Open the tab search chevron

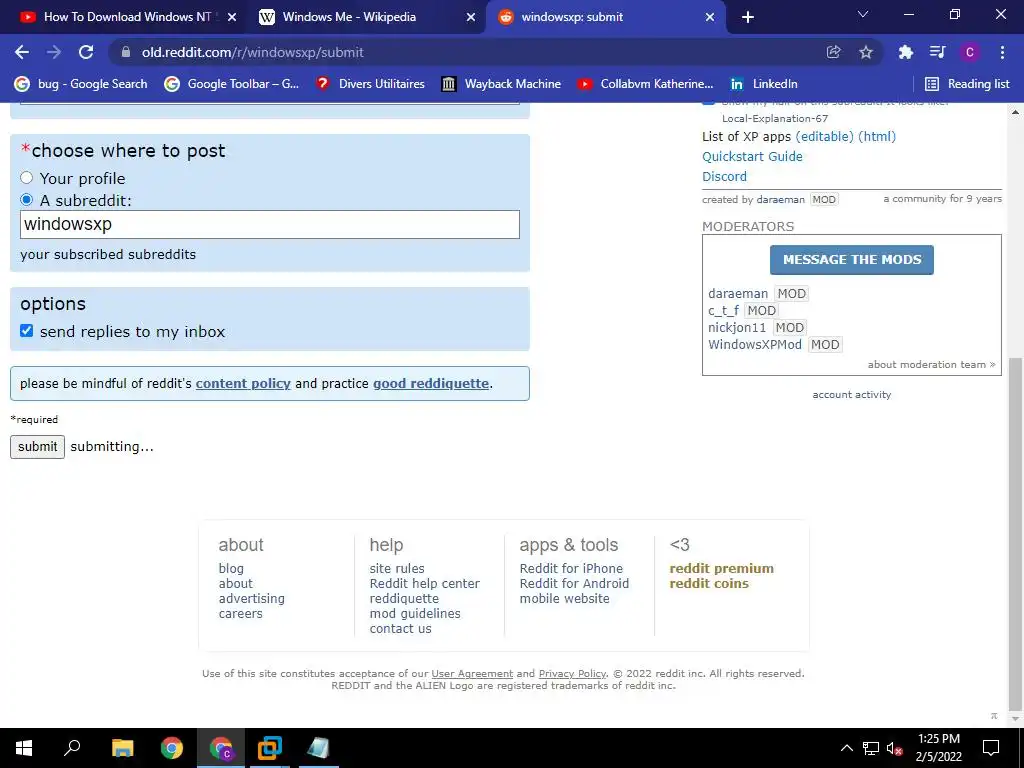tap(863, 14)
